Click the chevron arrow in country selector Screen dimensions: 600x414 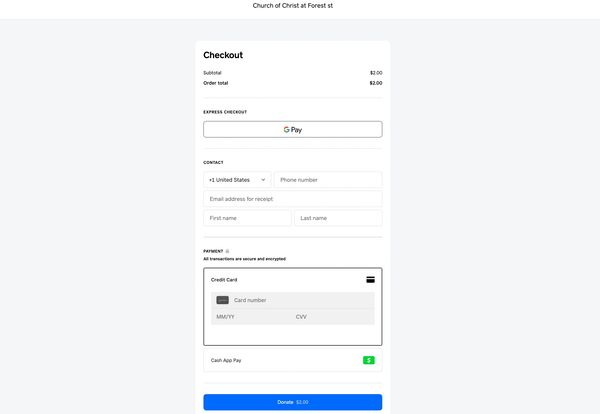click(x=263, y=180)
